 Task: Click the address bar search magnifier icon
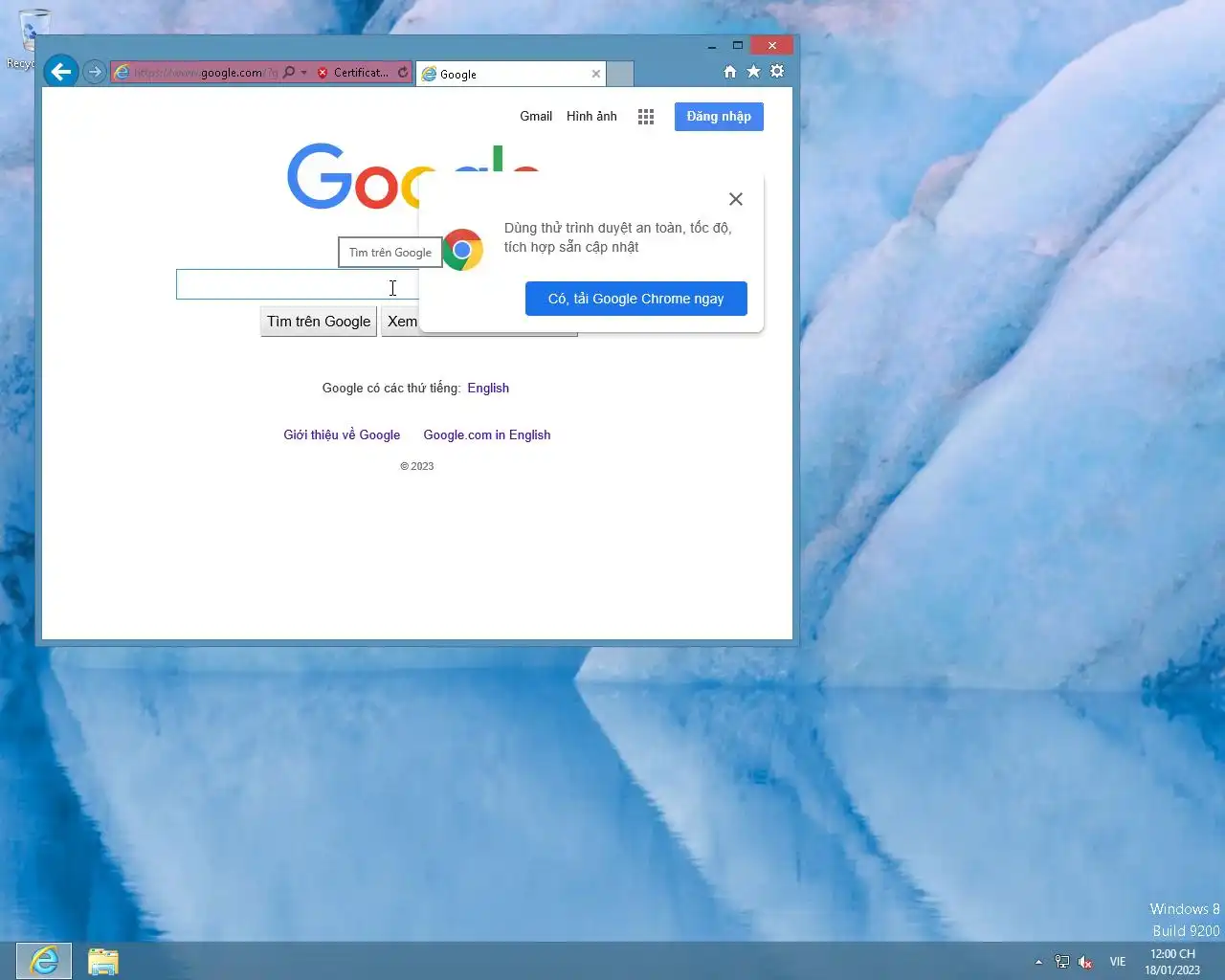(x=289, y=73)
